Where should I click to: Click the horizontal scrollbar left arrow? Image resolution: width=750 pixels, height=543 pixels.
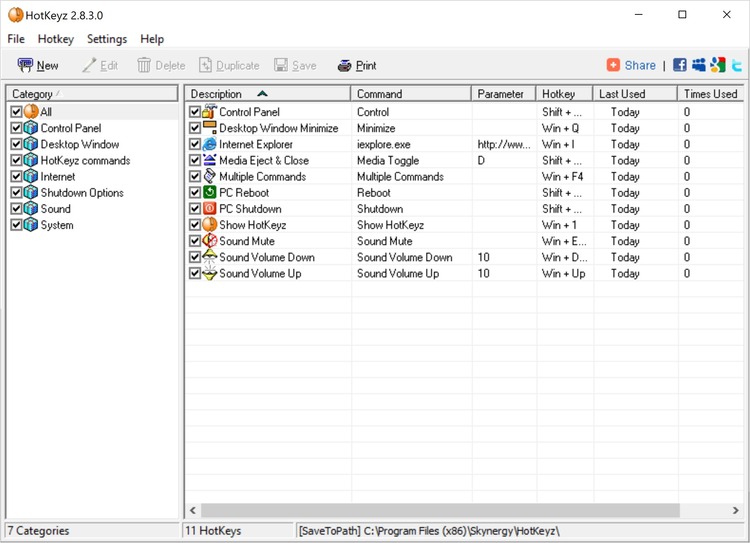tap(193, 510)
